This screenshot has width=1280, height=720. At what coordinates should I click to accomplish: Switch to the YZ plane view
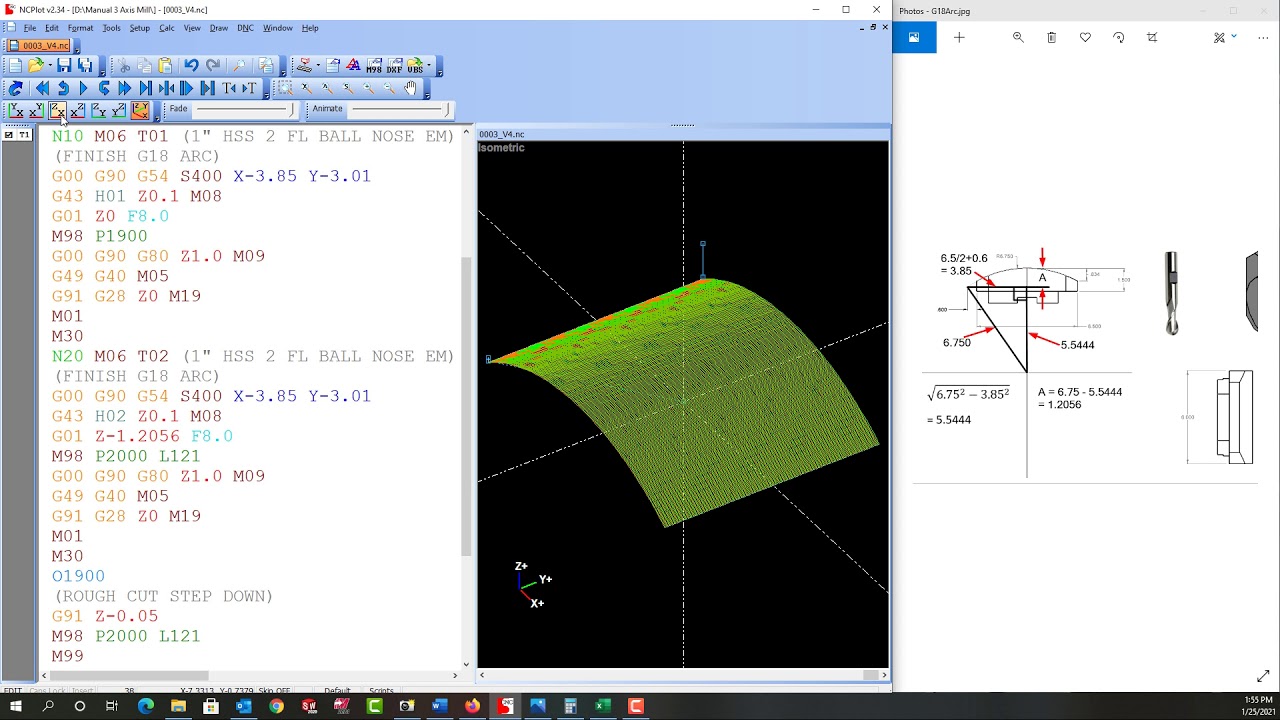point(119,110)
